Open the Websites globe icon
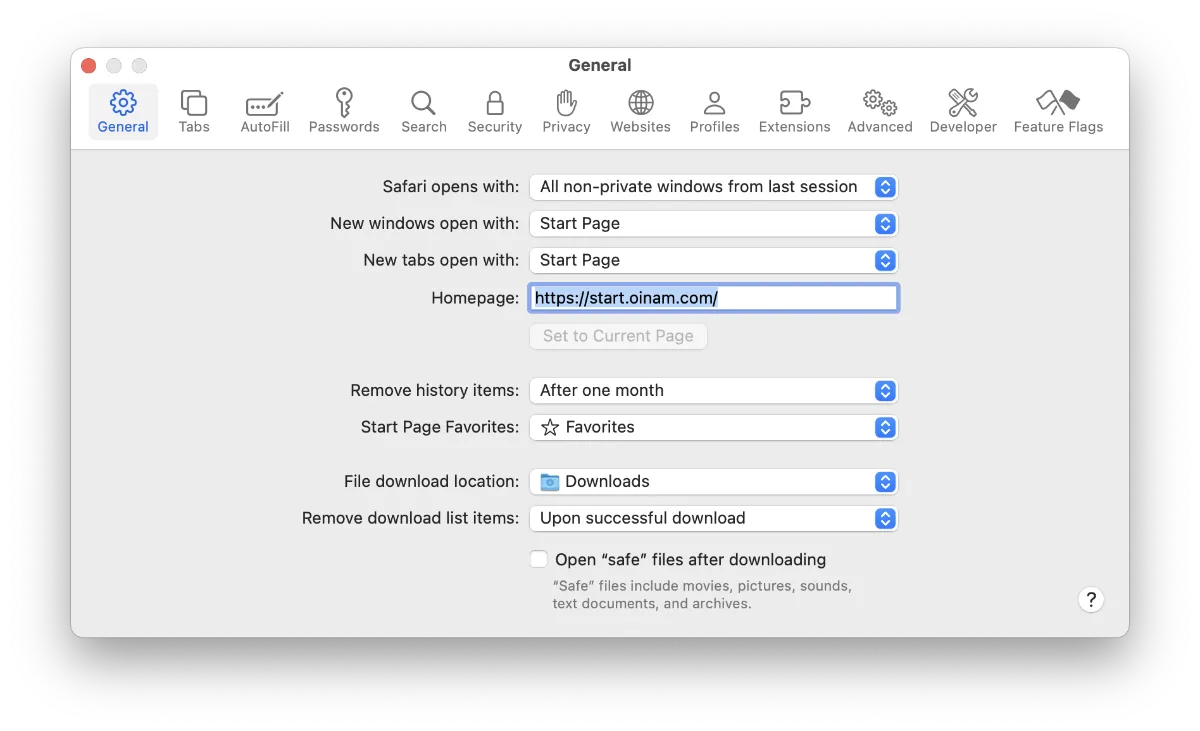This screenshot has height=731, width=1200. point(640,103)
